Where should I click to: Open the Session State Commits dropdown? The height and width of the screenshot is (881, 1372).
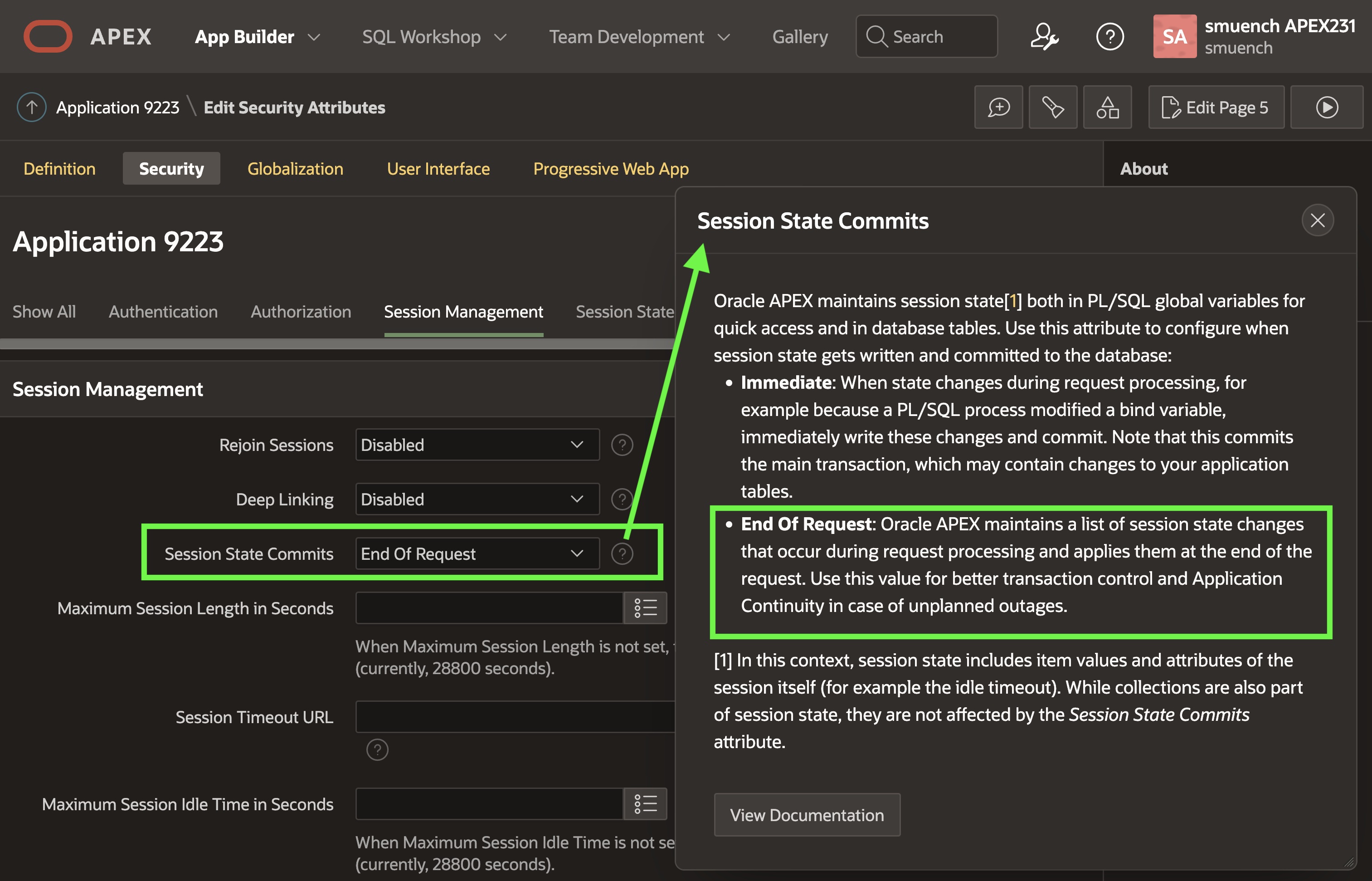pyautogui.click(x=477, y=553)
